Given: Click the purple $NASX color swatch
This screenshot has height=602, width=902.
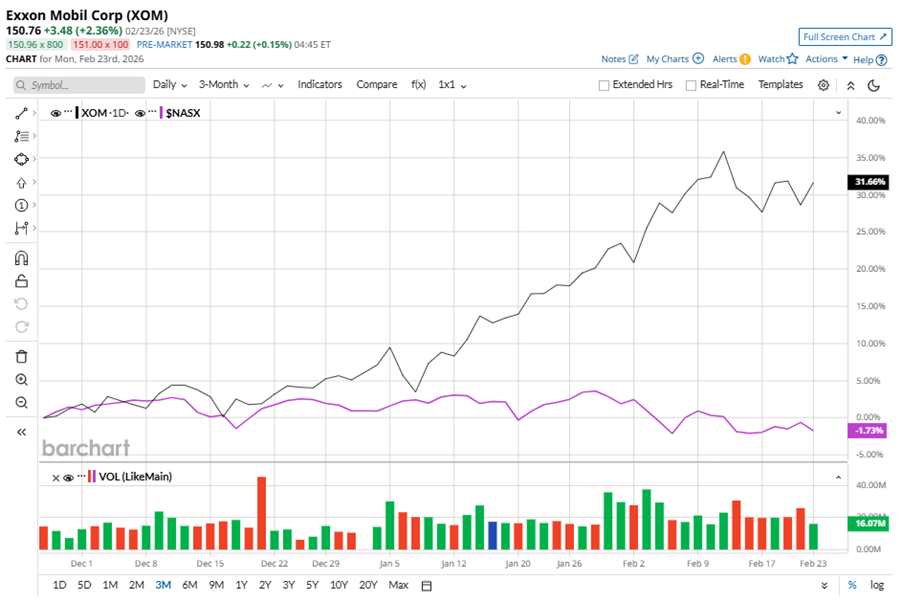Looking at the screenshot, I should click(161, 113).
